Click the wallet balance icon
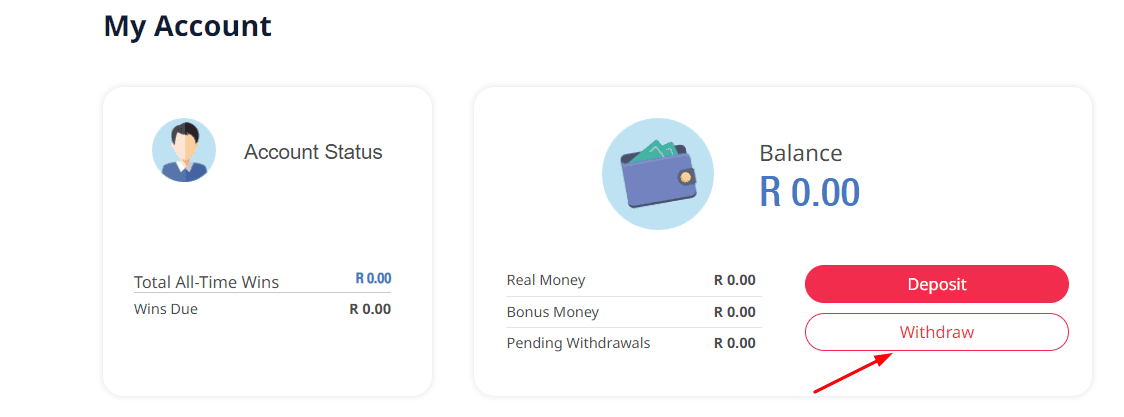This screenshot has width=1124, height=417. coord(657,174)
